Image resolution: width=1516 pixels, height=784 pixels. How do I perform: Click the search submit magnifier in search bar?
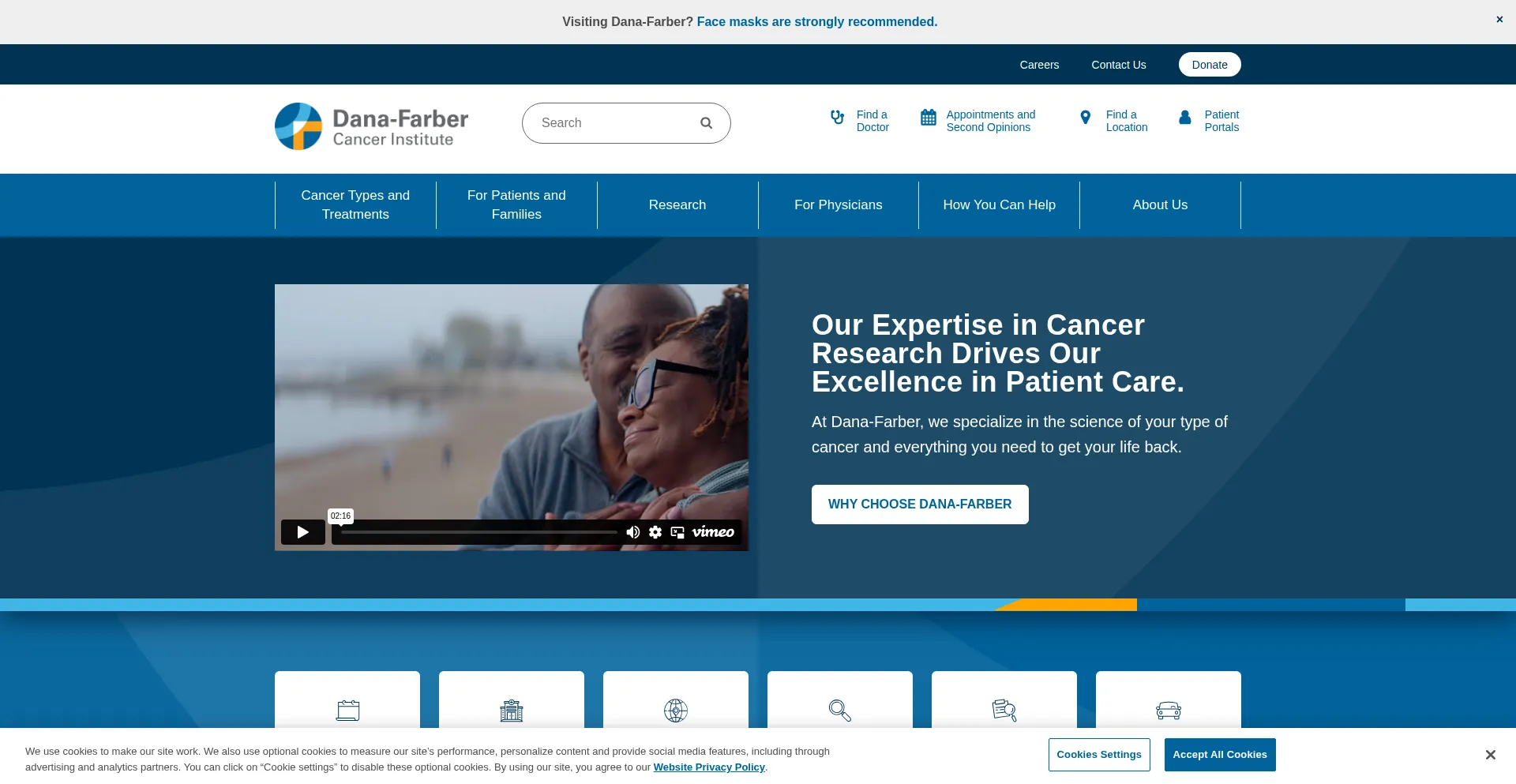[x=707, y=123]
